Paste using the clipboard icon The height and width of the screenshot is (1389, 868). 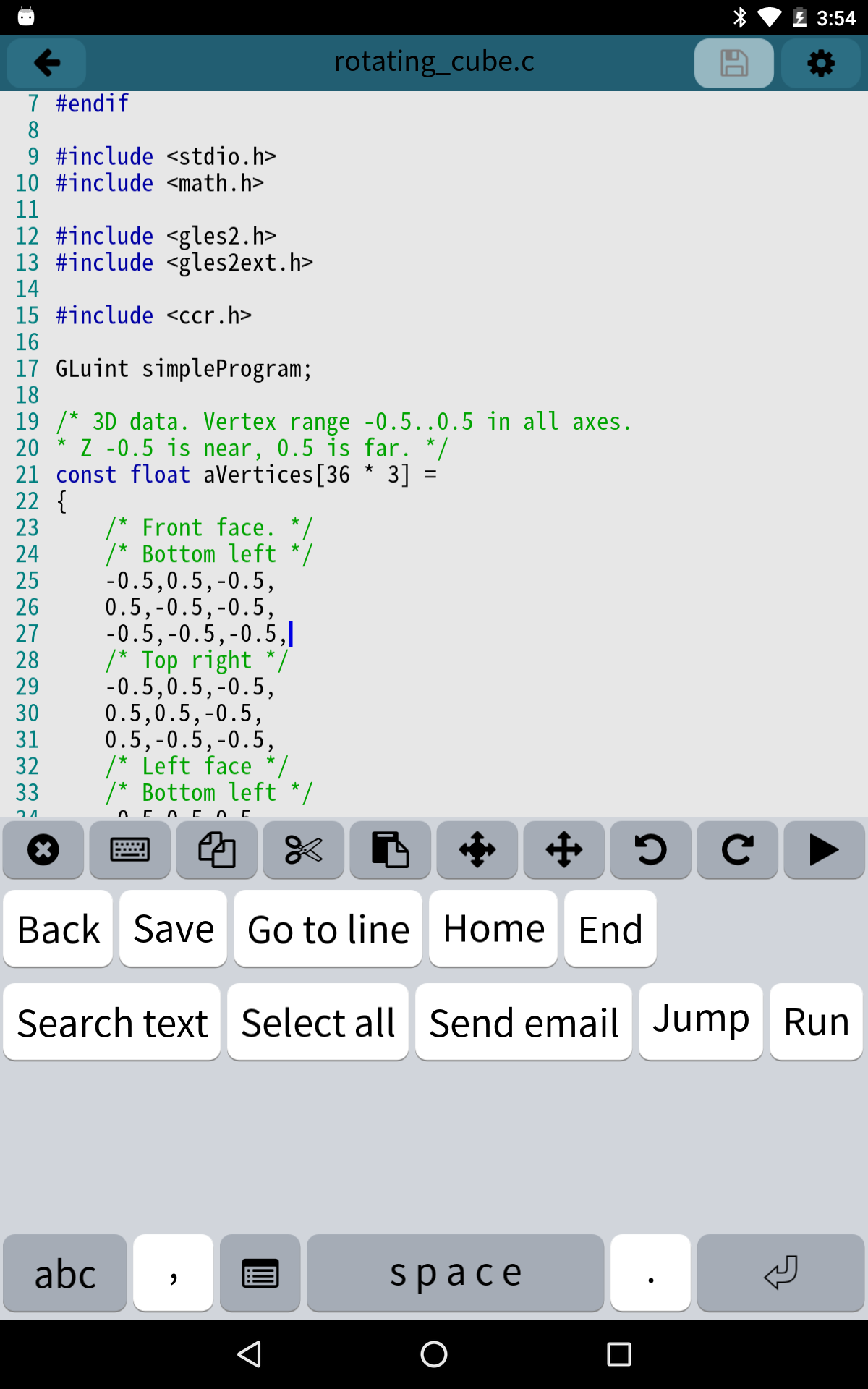click(x=391, y=849)
